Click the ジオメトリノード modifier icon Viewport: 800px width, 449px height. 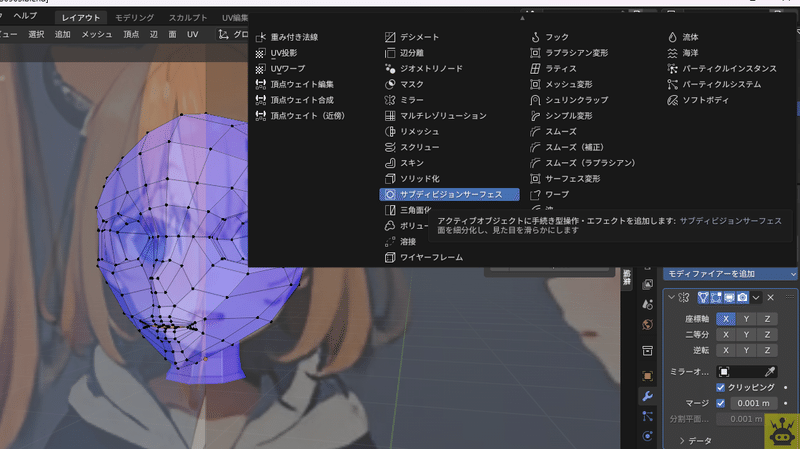(390, 69)
